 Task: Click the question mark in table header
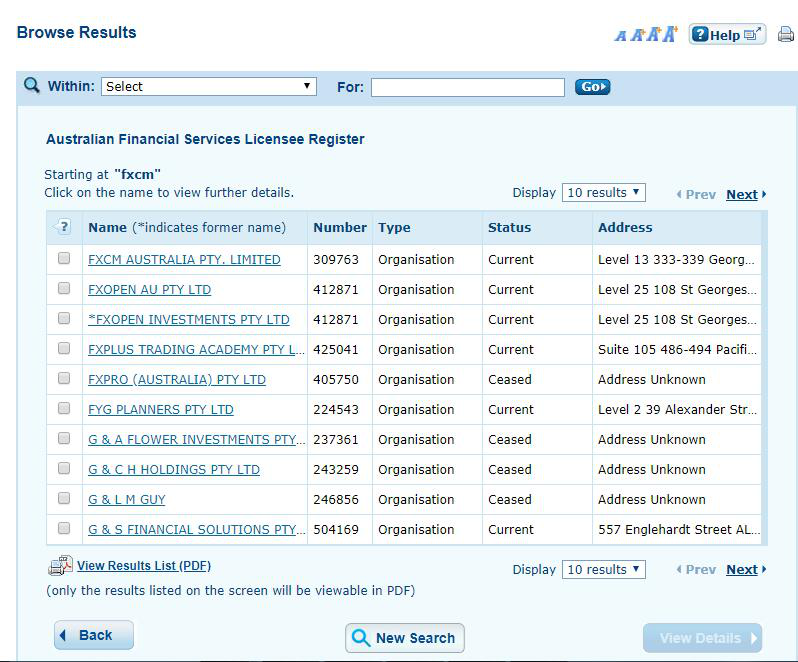tap(64, 227)
